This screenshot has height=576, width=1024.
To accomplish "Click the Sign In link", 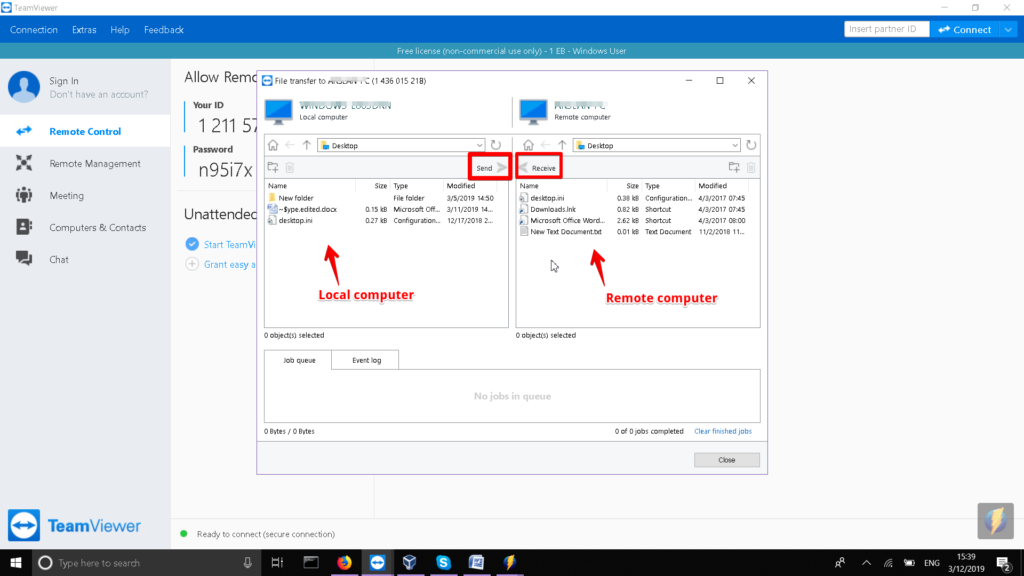I will (64, 81).
